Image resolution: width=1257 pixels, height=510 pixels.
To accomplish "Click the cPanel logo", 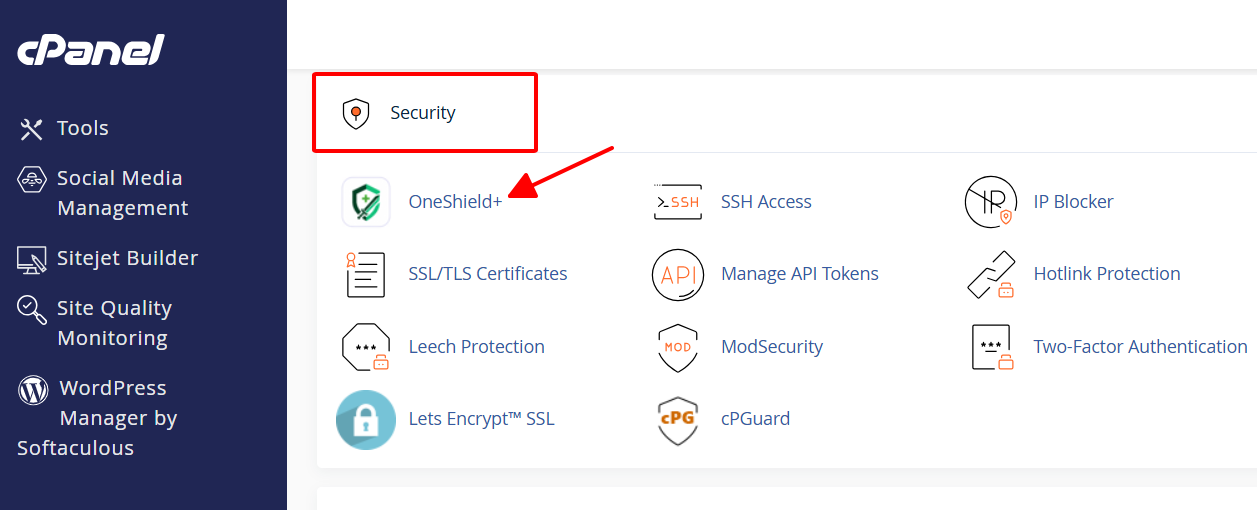I will (91, 50).
